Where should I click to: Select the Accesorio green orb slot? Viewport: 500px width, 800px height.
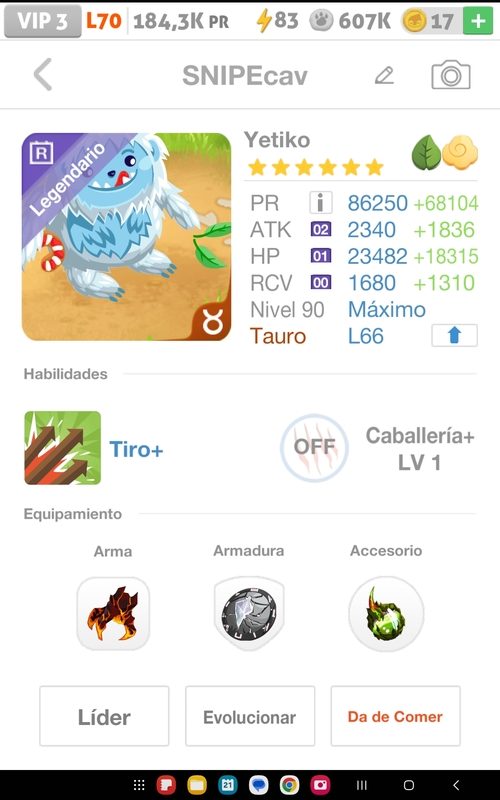(386, 613)
